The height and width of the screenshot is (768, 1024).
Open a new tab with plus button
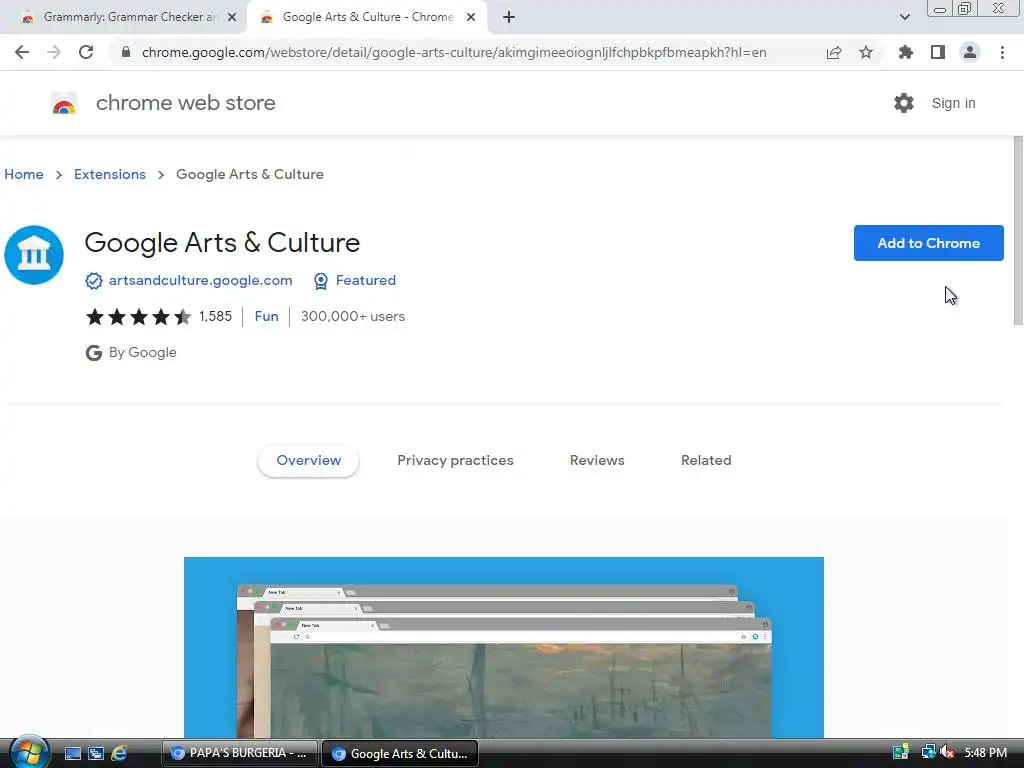[x=509, y=17]
